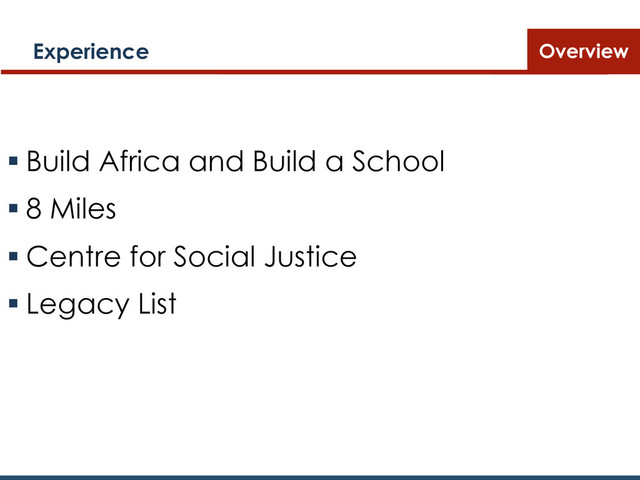
Task: Click the word Social in third bullet
Action: (x=214, y=256)
